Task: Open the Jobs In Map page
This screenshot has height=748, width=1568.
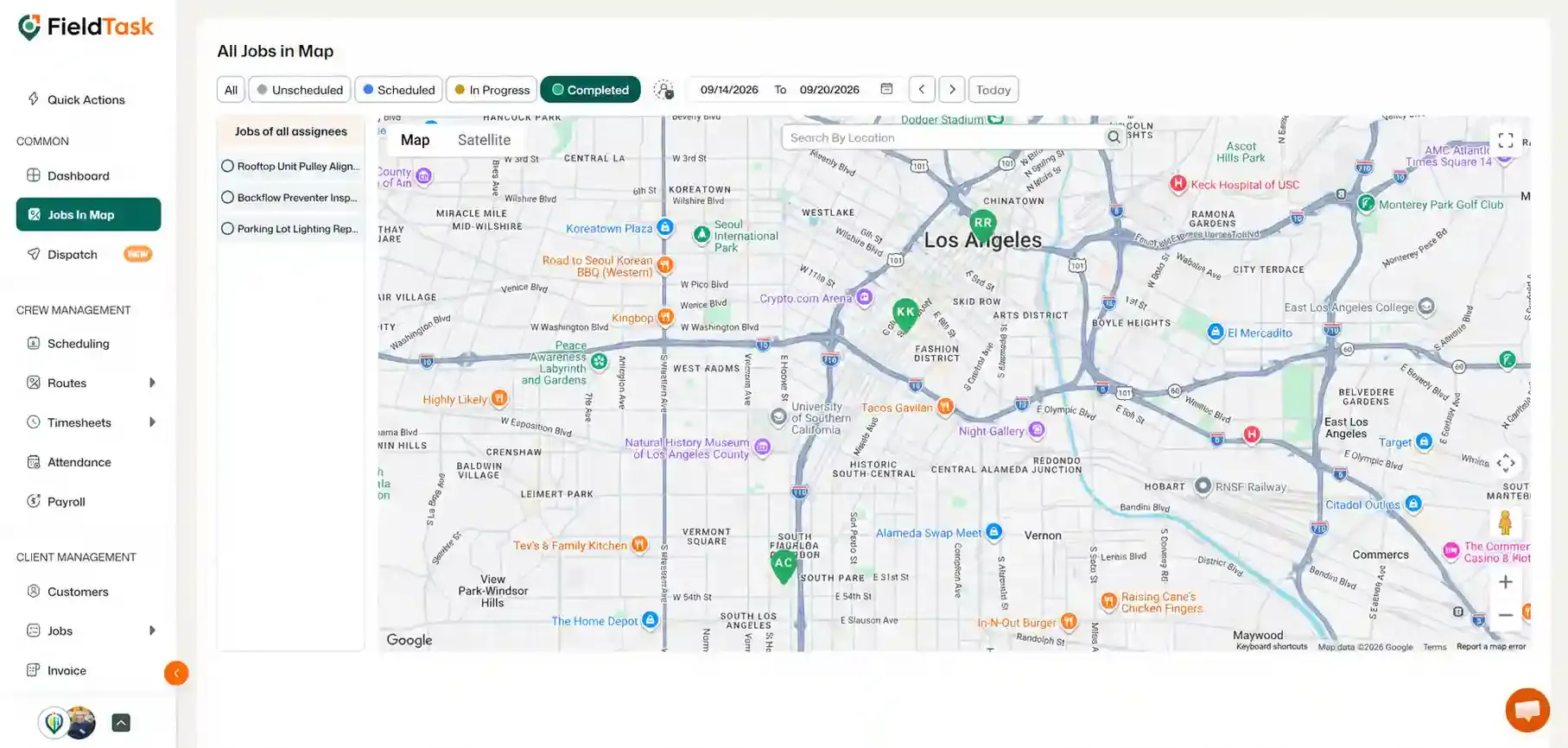Action: [88, 214]
